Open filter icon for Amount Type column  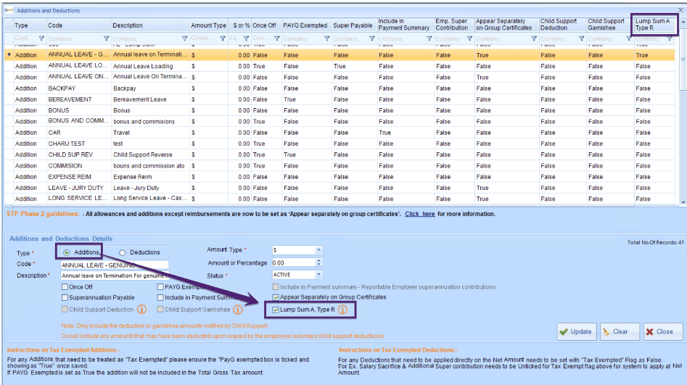coord(223,39)
